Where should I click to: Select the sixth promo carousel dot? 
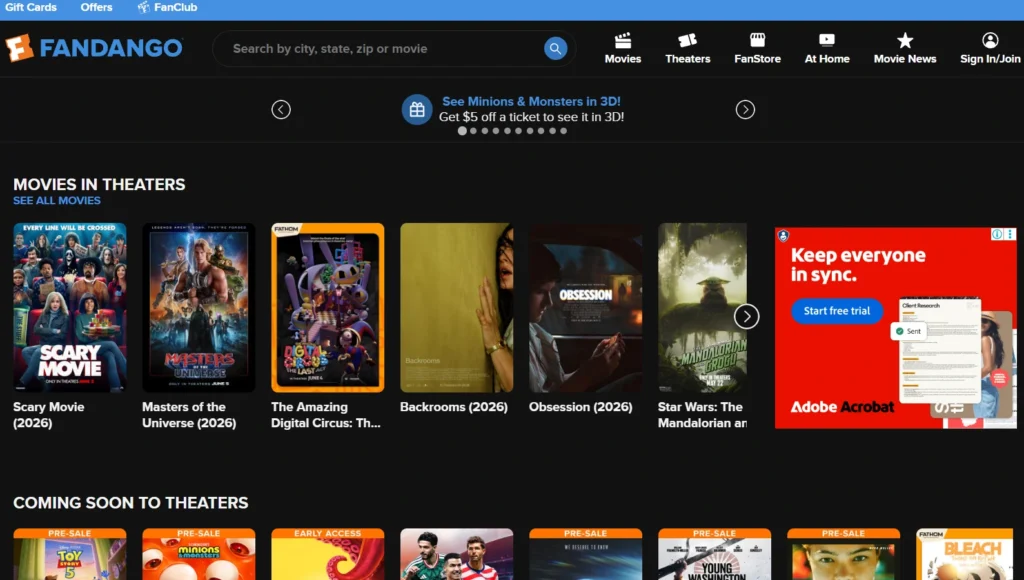pyautogui.click(x=519, y=131)
